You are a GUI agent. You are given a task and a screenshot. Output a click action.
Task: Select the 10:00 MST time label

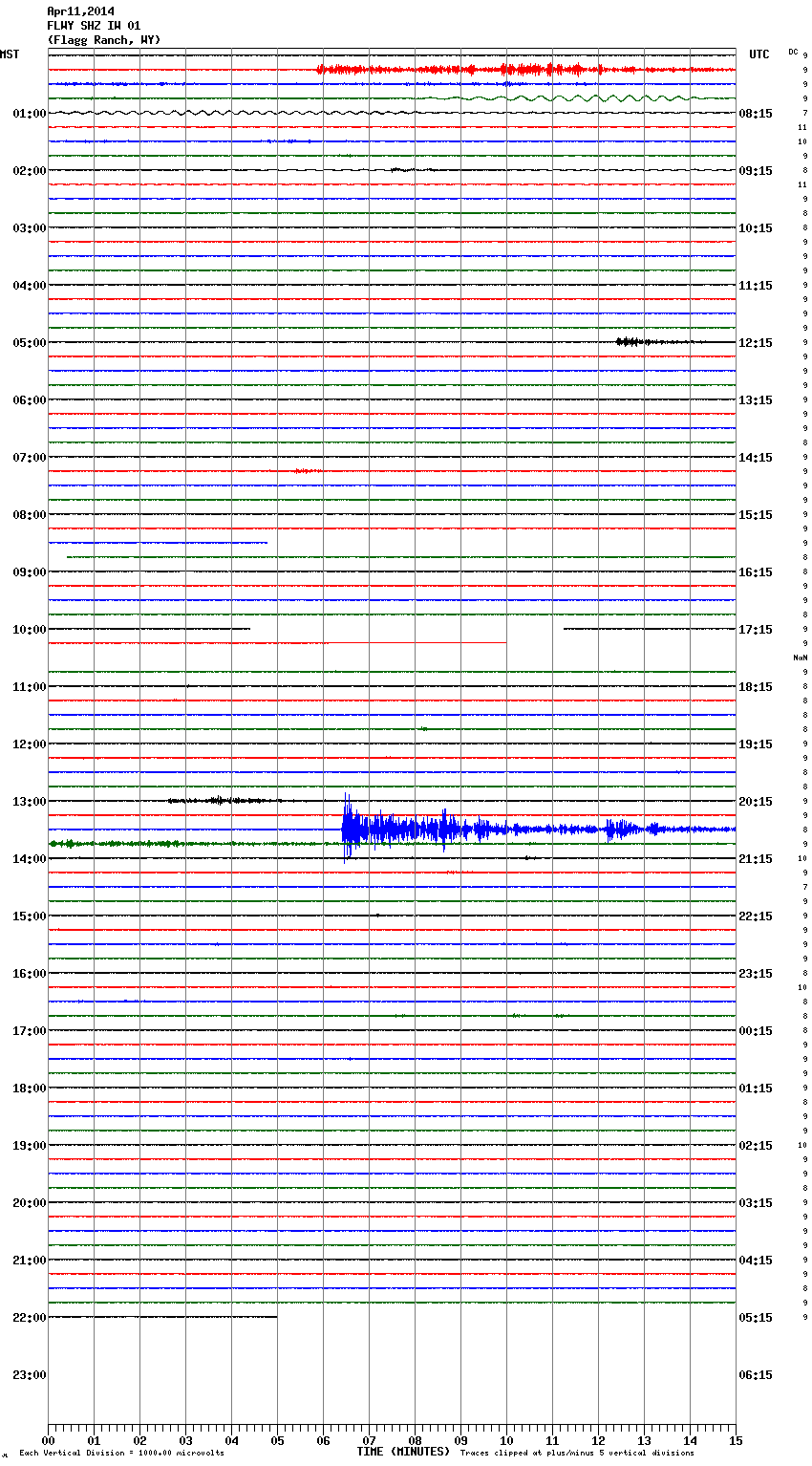point(30,630)
